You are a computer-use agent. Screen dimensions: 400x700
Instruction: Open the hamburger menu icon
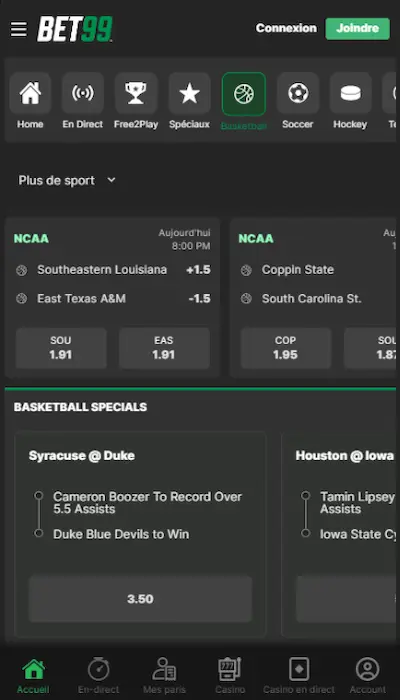coord(19,29)
